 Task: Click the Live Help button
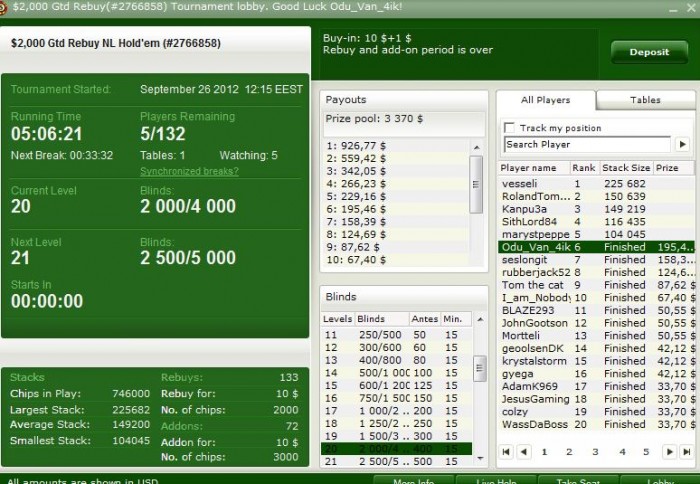click(x=496, y=480)
